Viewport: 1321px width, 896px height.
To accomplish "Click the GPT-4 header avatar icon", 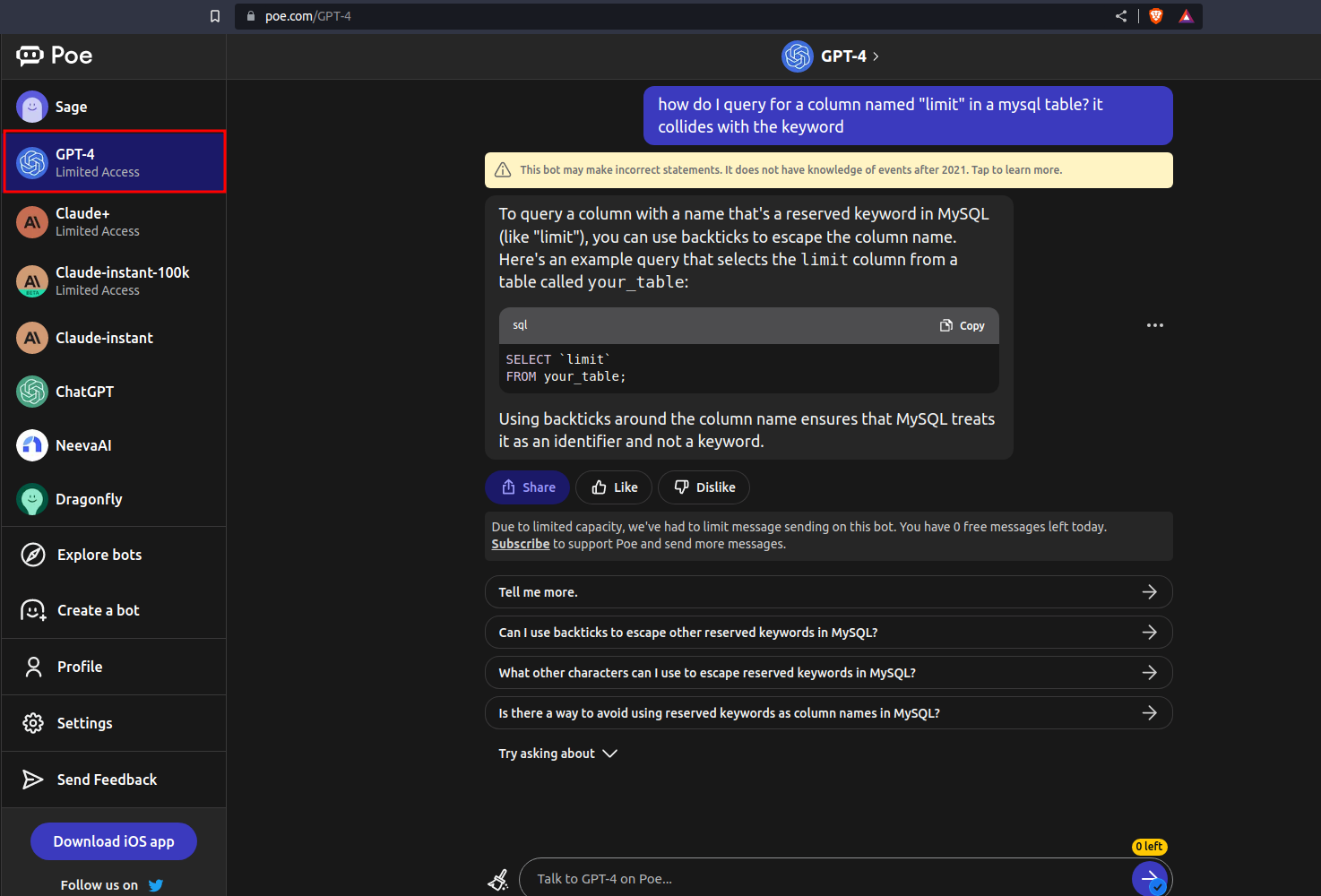I will pyautogui.click(x=797, y=56).
